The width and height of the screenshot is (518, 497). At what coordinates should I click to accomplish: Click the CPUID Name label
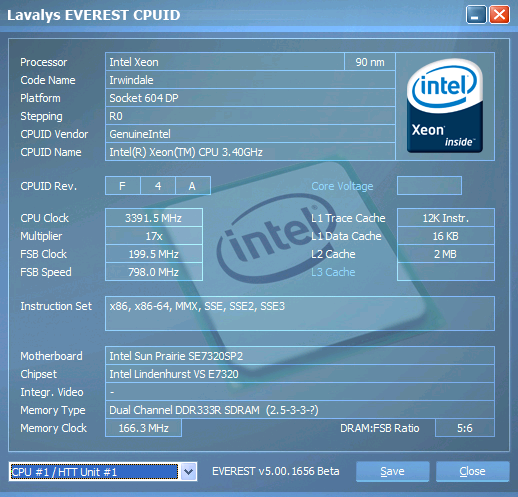pyautogui.click(x=51, y=152)
